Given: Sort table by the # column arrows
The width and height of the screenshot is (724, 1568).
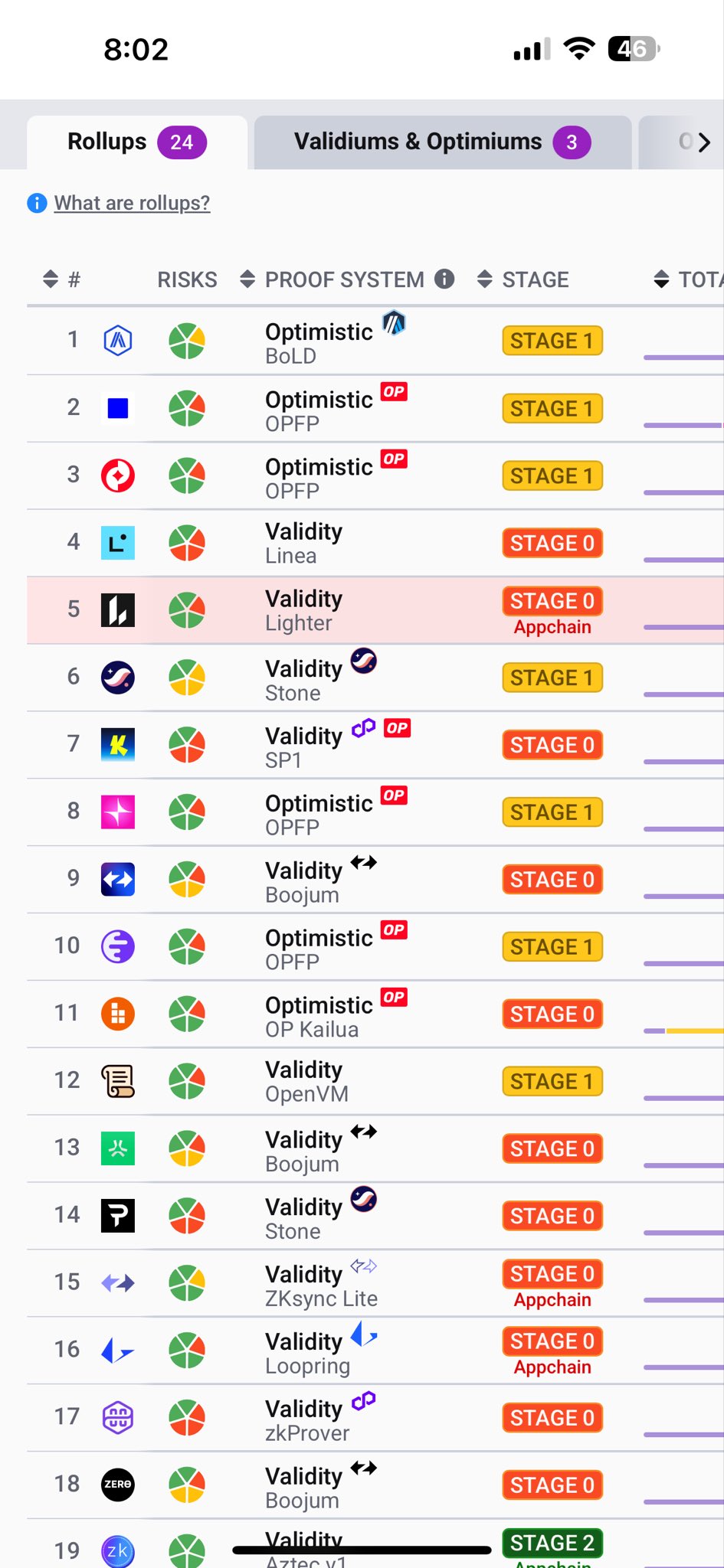Looking at the screenshot, I should [x=51, y=279].
